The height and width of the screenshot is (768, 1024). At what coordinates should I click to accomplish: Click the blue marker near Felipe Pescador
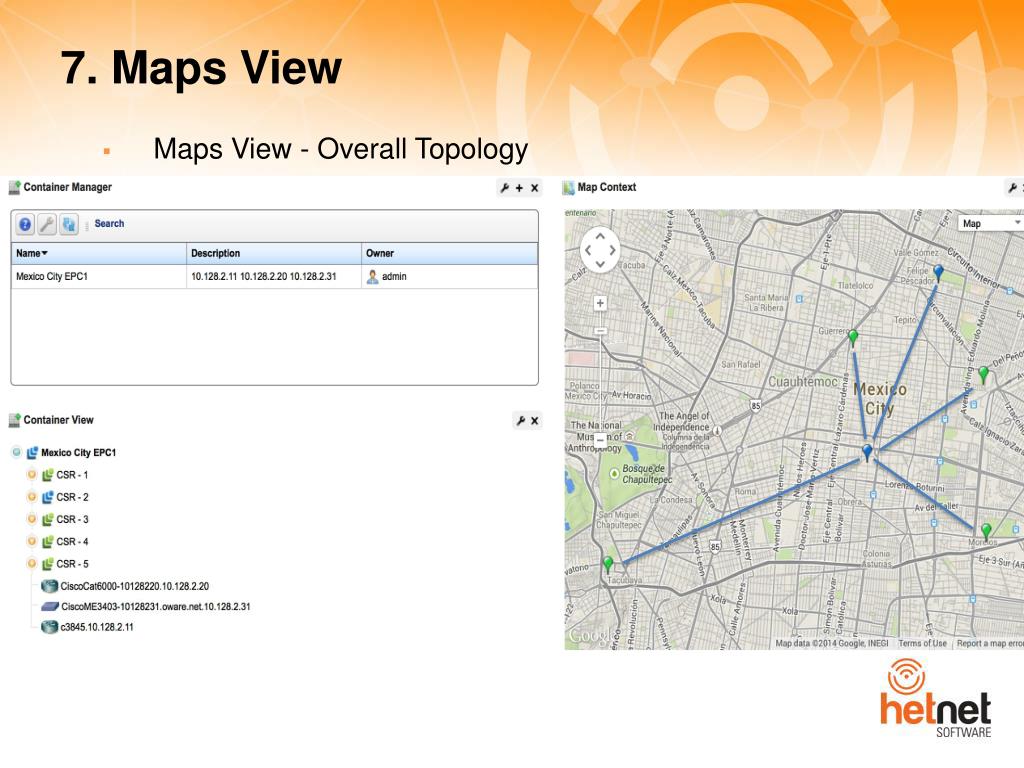click(x=938, y=272)
